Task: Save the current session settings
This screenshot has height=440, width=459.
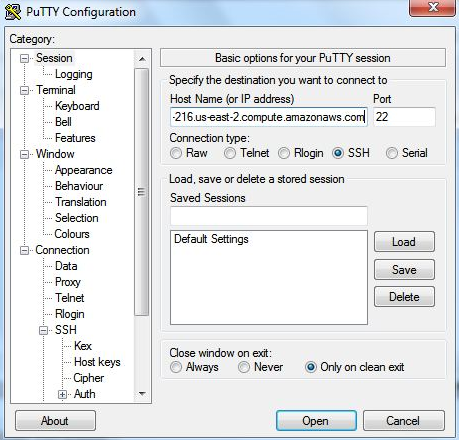Action: 404,269
